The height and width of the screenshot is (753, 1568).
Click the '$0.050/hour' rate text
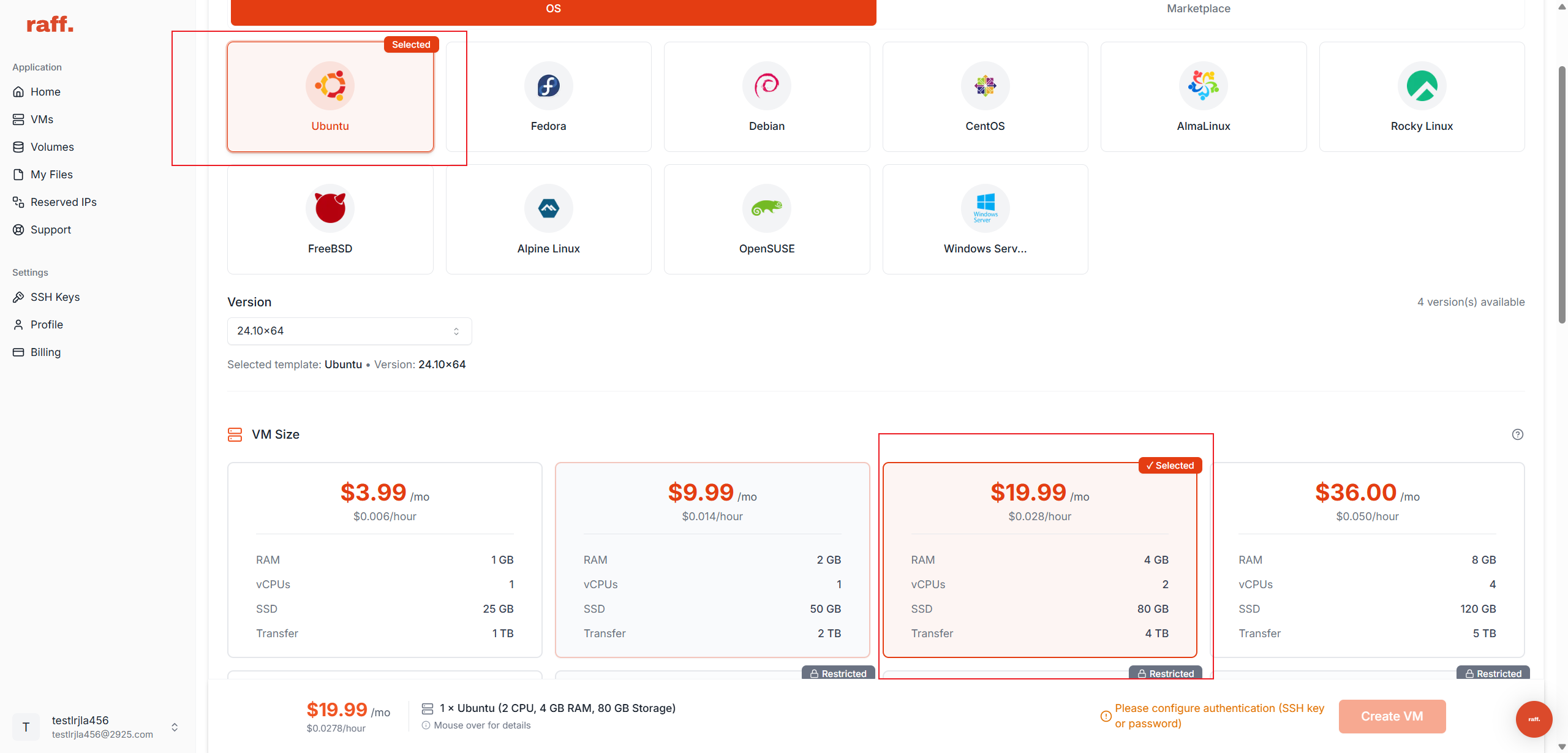(x=1368, y=517)
